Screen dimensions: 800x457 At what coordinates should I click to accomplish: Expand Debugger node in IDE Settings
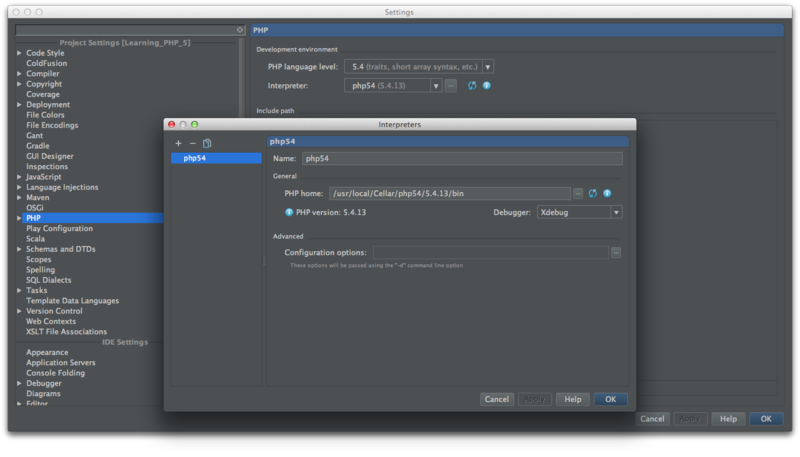tap(19, 383)
